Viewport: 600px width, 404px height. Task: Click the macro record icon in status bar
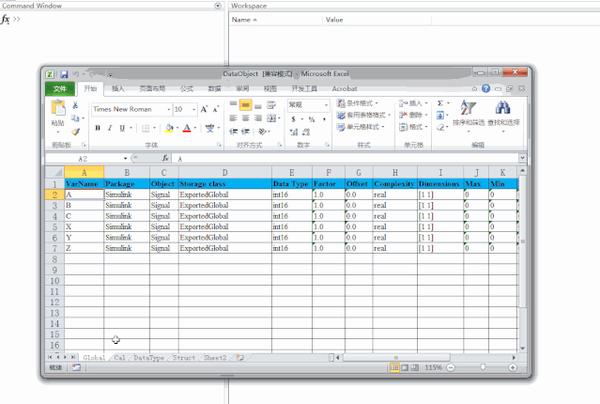click(x=76, y=368)
